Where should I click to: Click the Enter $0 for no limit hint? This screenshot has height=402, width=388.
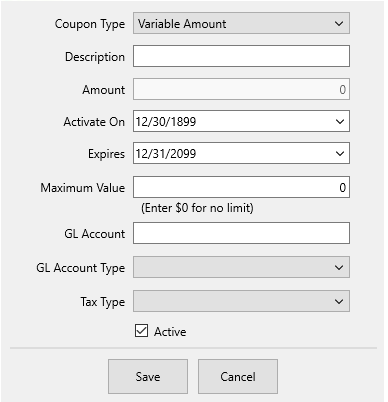pyautogui.click(x=197, y=208)
